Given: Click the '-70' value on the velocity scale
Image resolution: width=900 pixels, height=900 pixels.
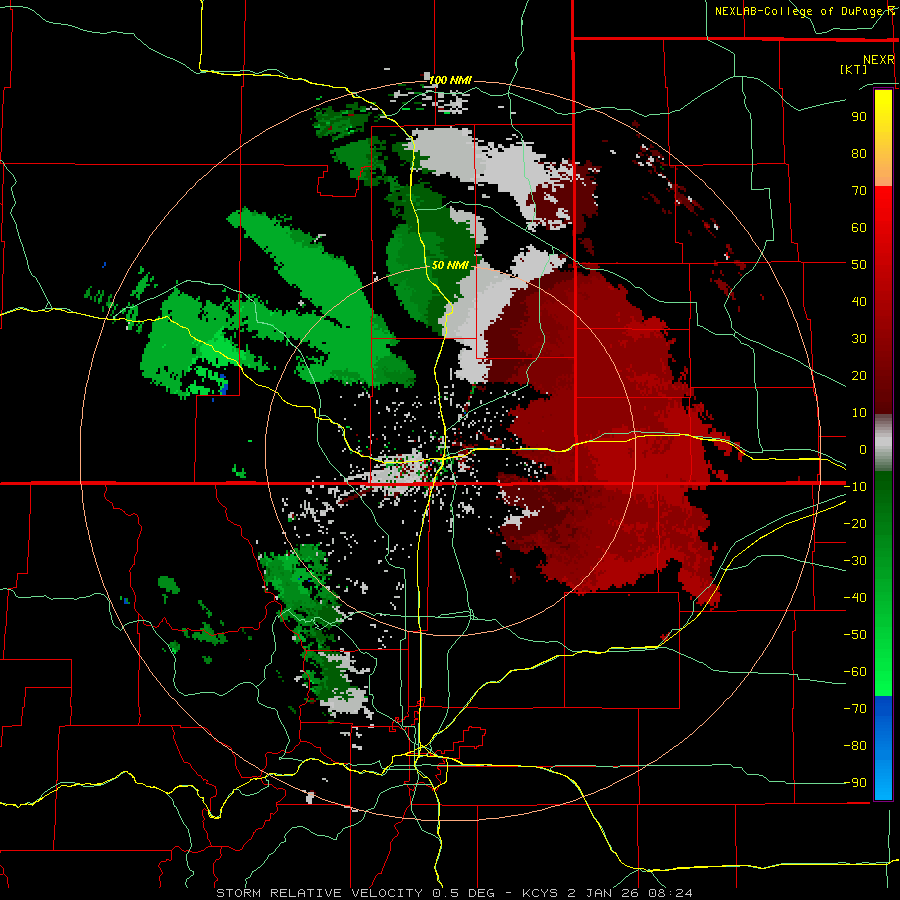Looking at the screenshot, I should [856, 709].
